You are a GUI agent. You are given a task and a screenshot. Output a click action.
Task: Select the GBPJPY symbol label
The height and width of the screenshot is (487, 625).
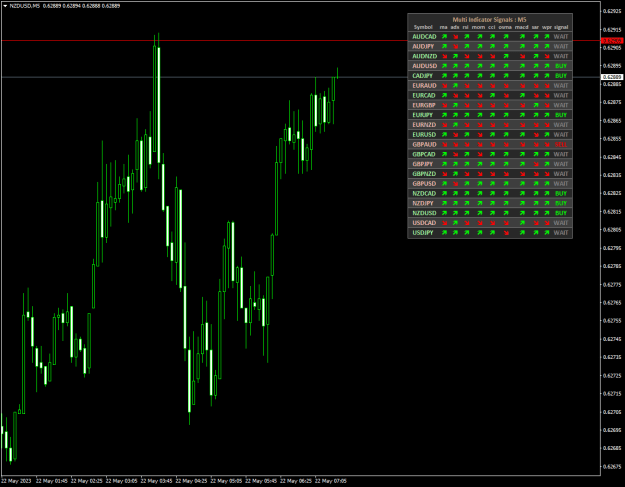click(x=423, y=164)
